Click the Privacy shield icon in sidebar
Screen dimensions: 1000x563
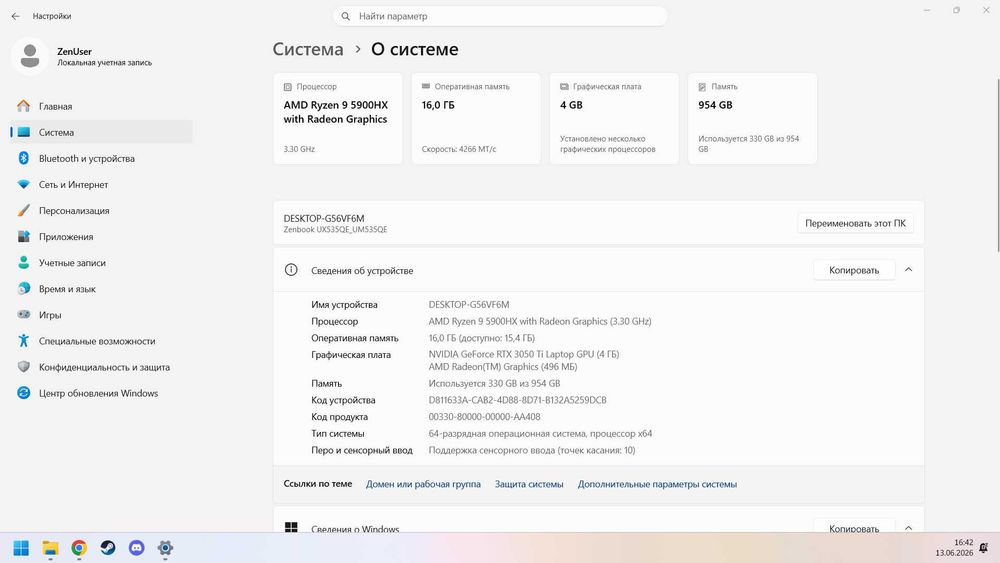[x=24, y=367]
